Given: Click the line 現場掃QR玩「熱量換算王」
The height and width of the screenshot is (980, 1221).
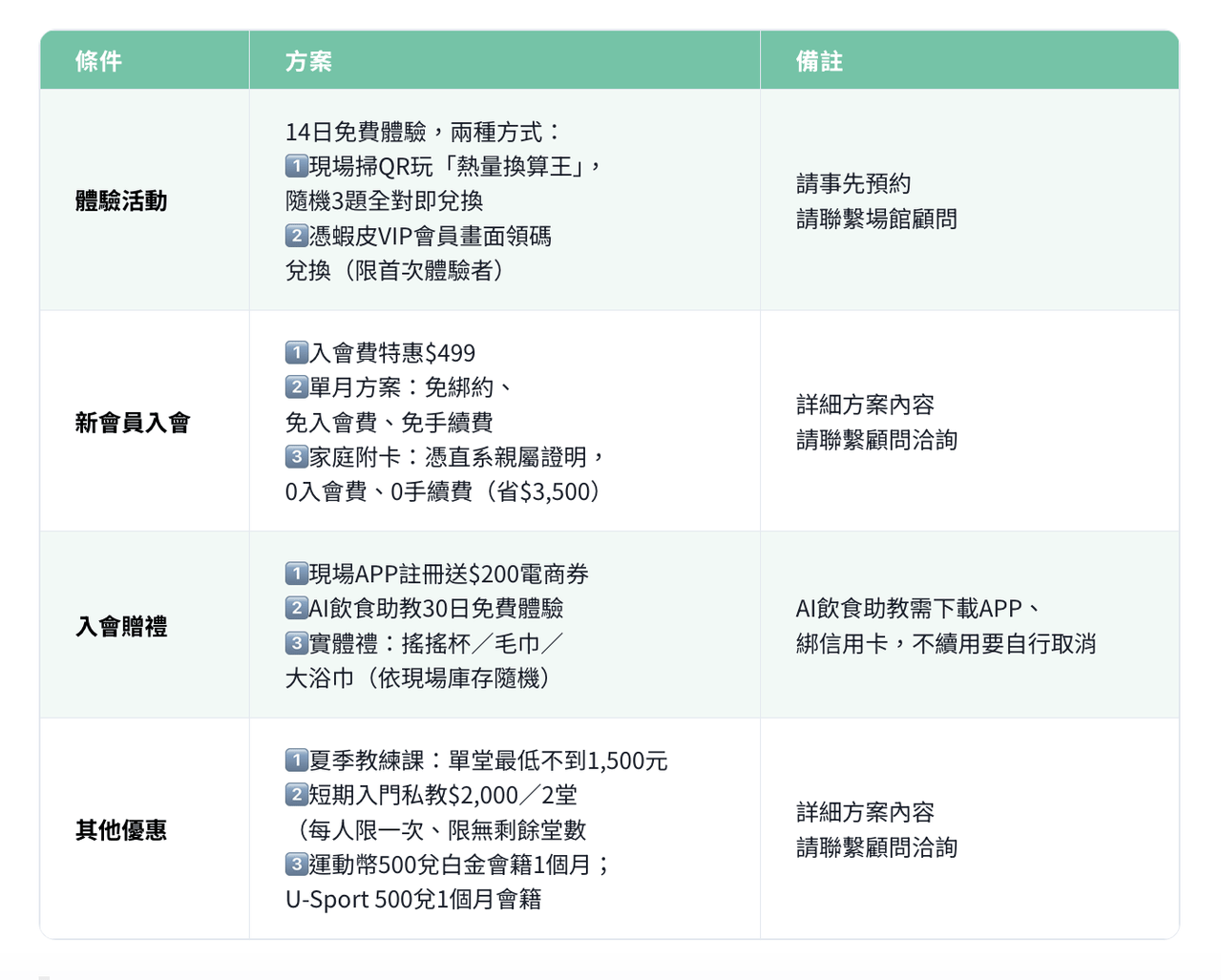Looking at the screenshot, I should tap(444, 167).
